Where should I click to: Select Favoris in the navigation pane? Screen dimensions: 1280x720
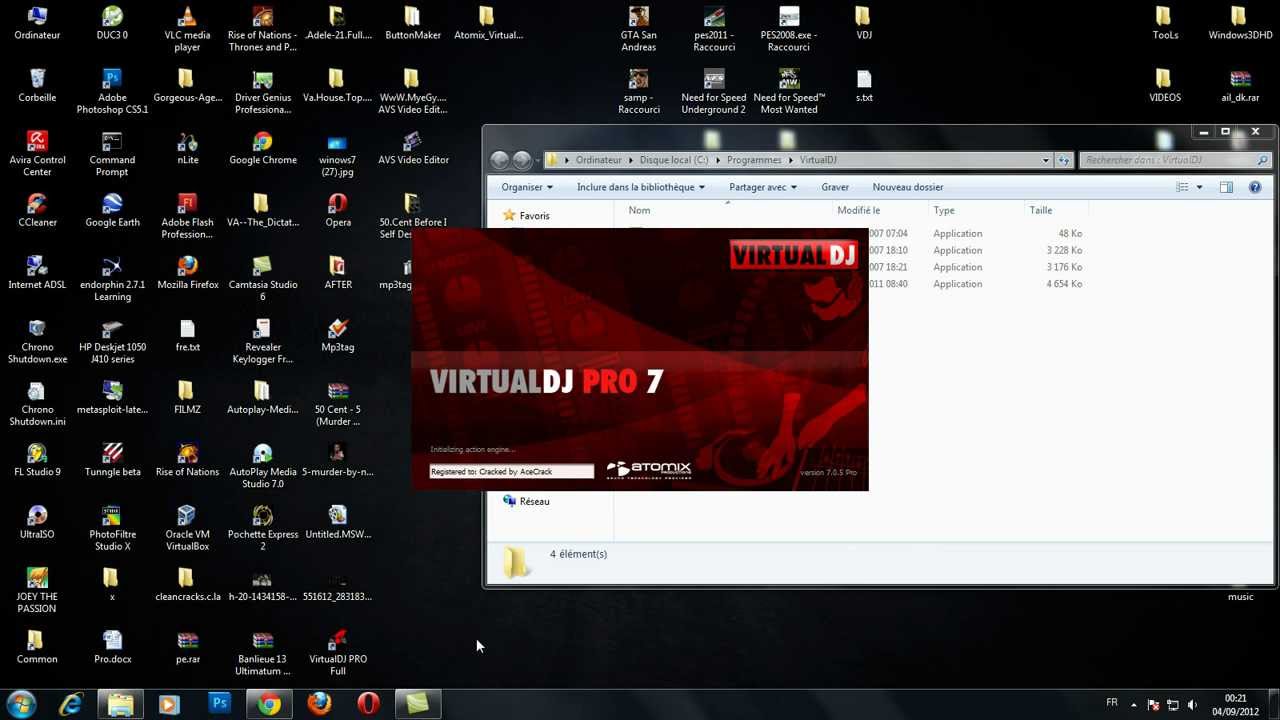pos(534,216)
